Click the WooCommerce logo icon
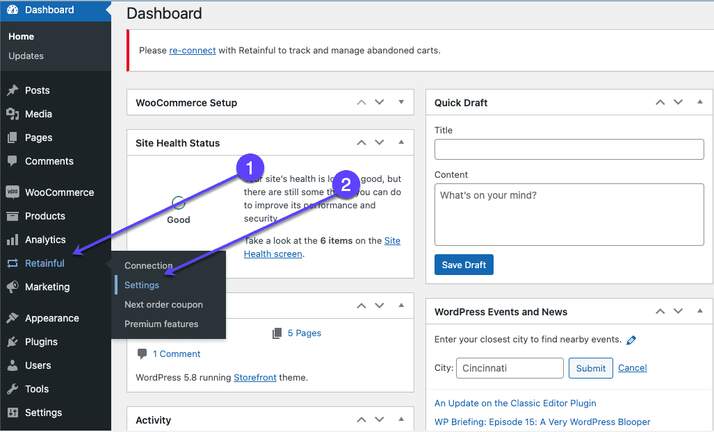Image resolution: width=714 pixels, height=432 pixels. pos(12,192)
